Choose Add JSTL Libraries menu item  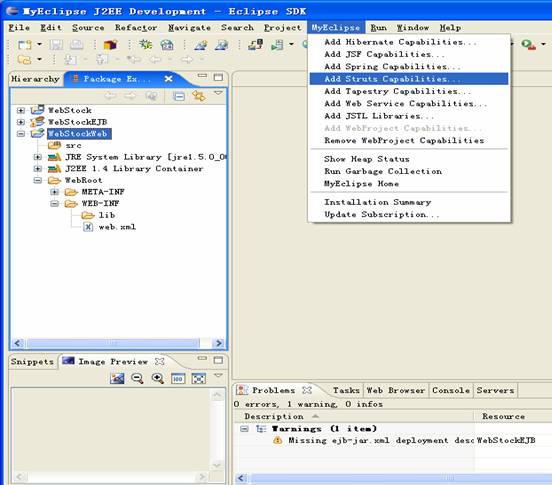tap(409, 116)
